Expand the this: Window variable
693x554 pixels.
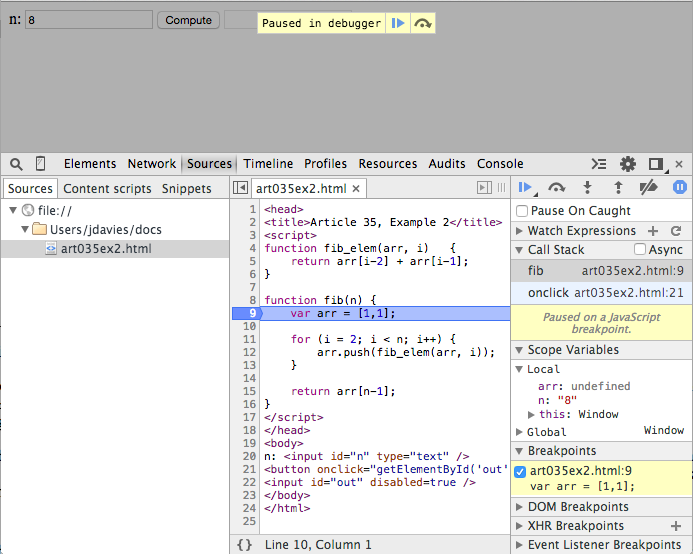coord(531,414)
